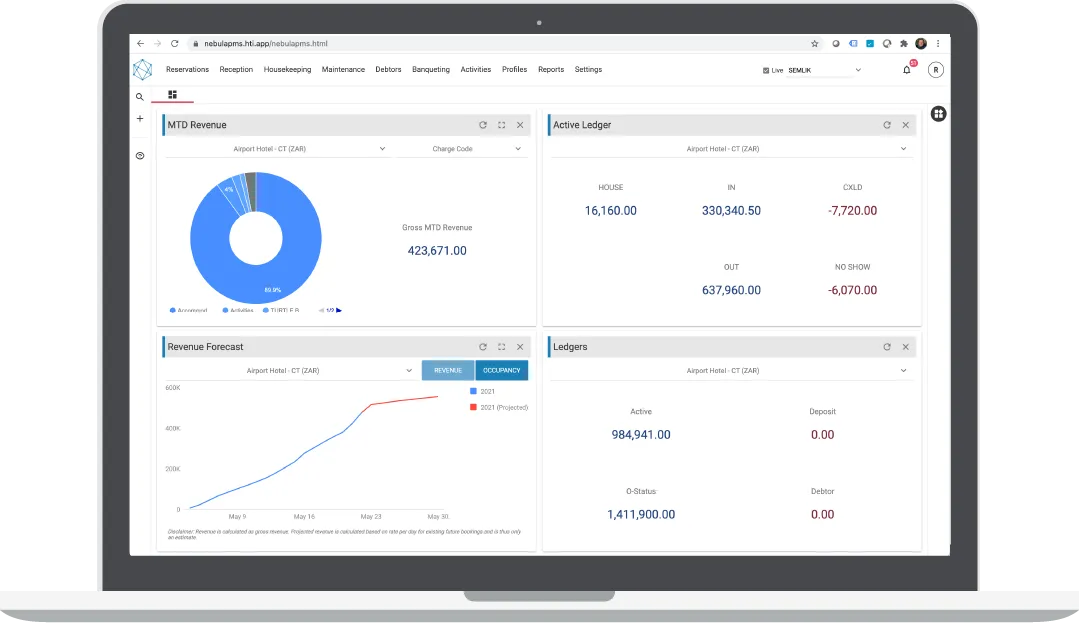Switch forecast to REVENUE view
Viewport: 1079px width, 623px height.
point(448,370)
